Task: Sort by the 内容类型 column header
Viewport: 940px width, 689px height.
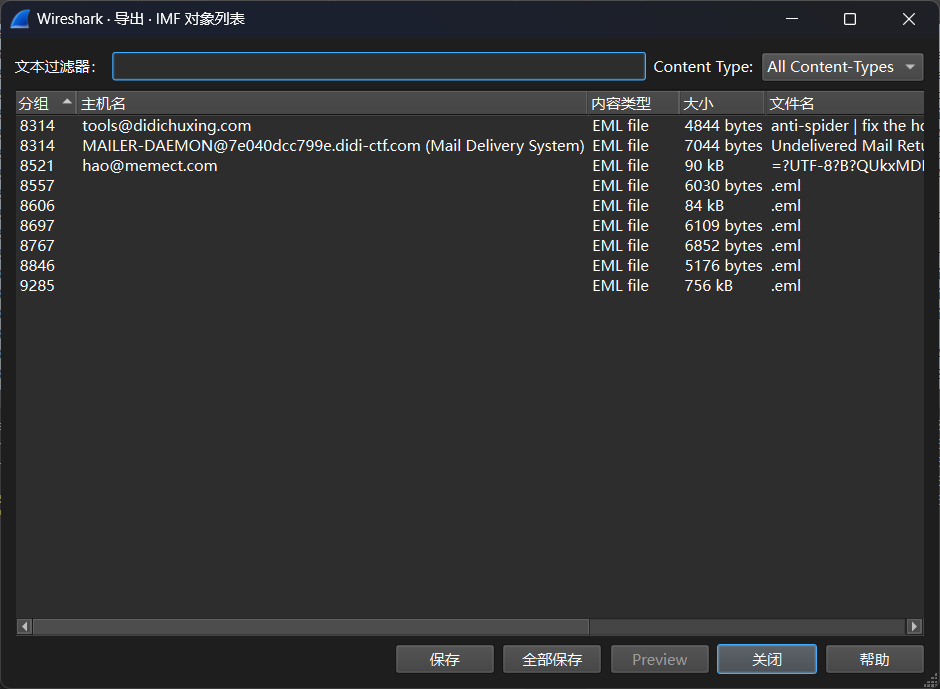Action: (632, 103)
